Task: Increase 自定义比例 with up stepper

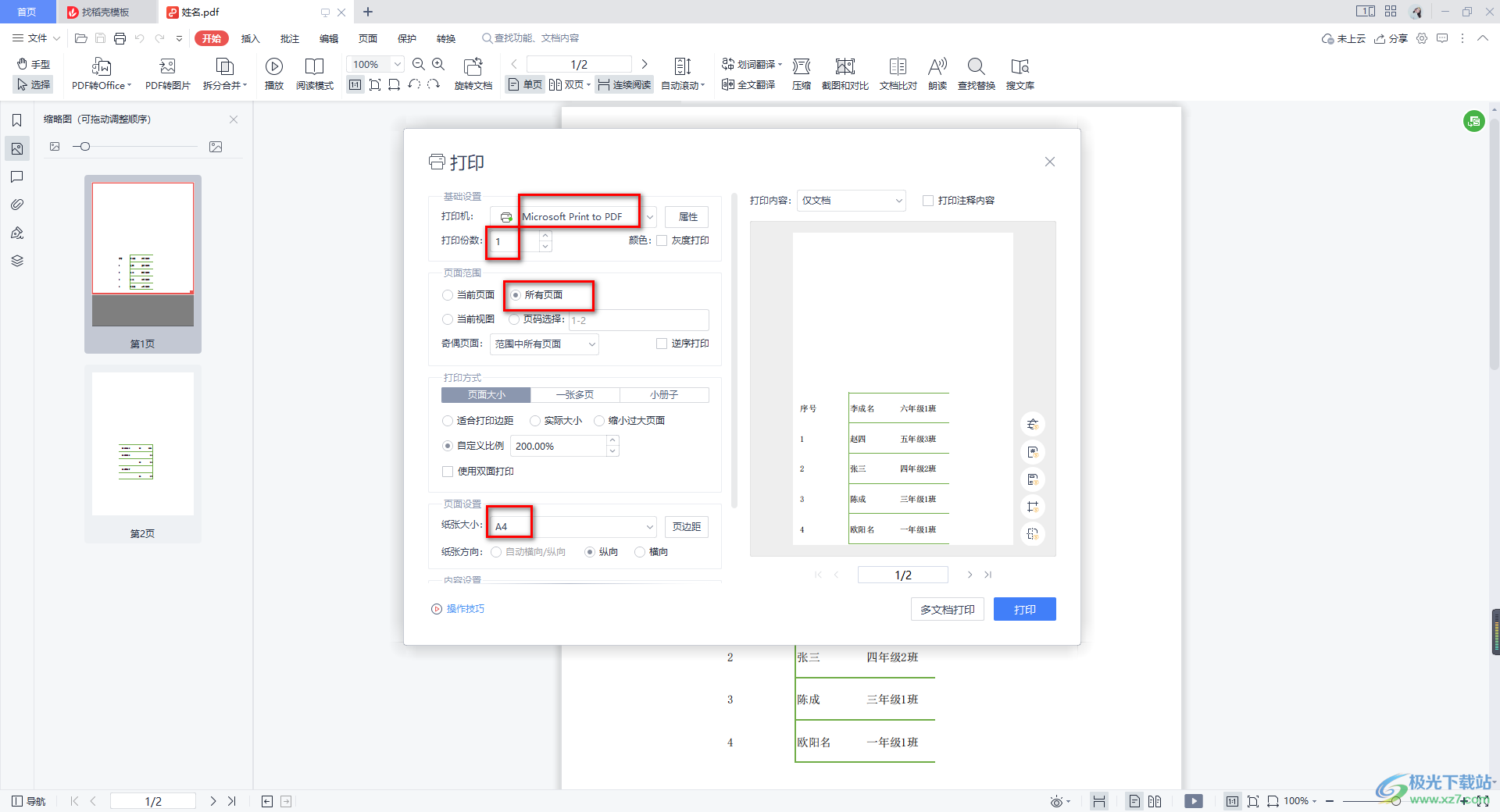Action: [x=612, y=441]
